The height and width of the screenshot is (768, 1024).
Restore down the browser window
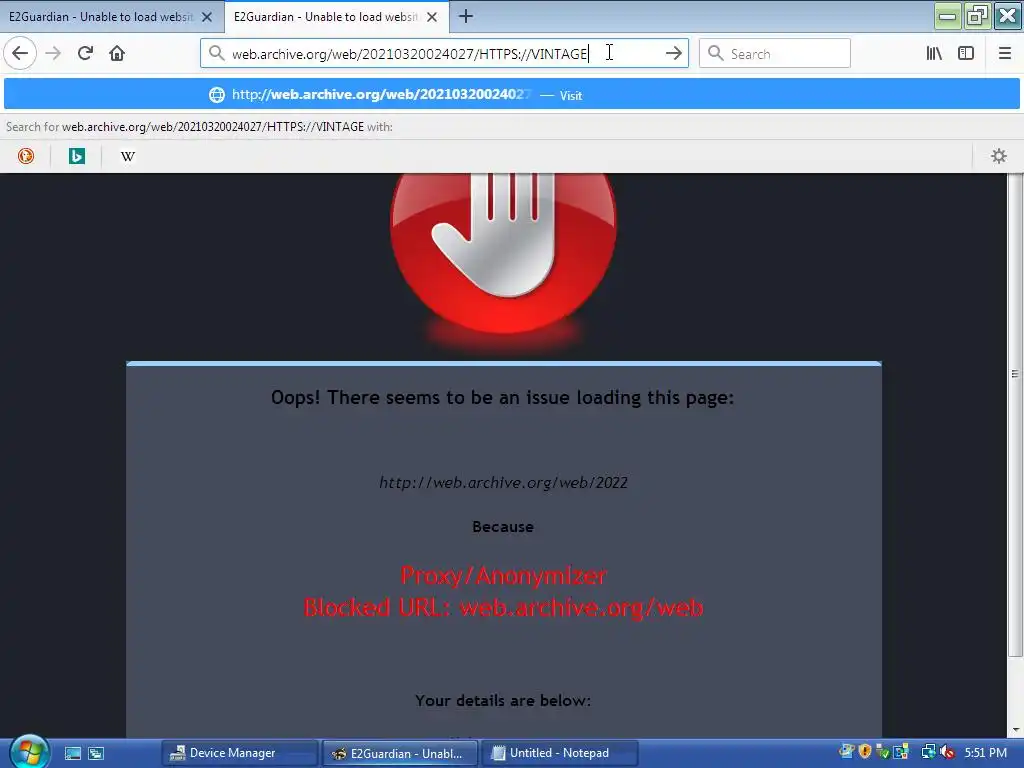point(977,16)
